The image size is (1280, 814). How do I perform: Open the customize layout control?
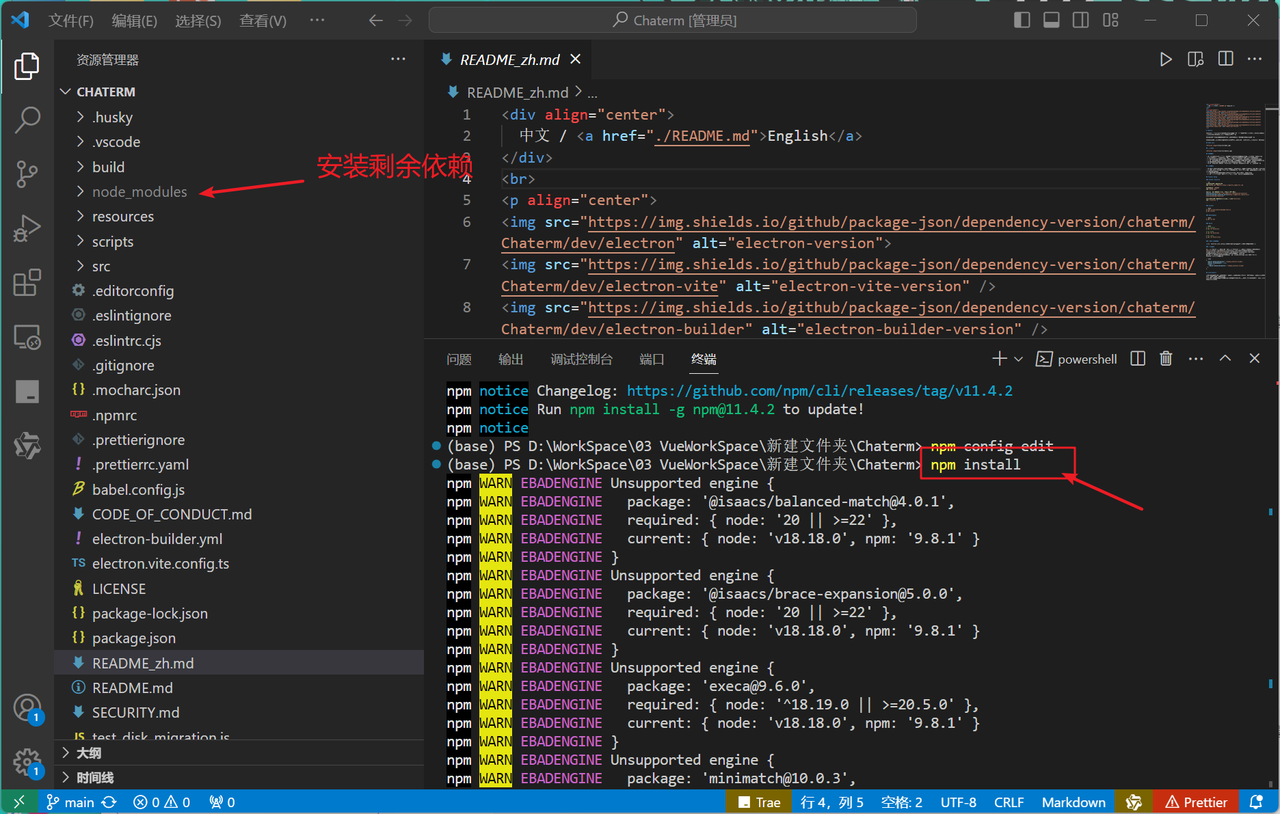point(1111,21)
